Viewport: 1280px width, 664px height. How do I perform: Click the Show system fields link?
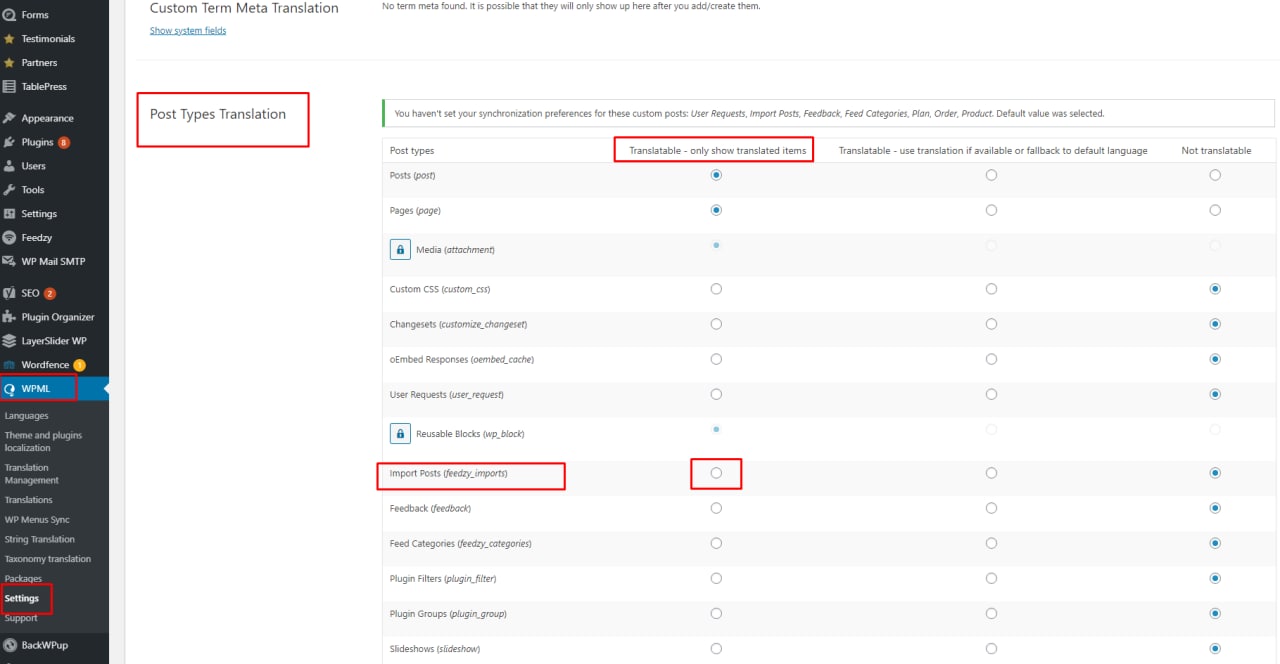(x=188, y=31)
